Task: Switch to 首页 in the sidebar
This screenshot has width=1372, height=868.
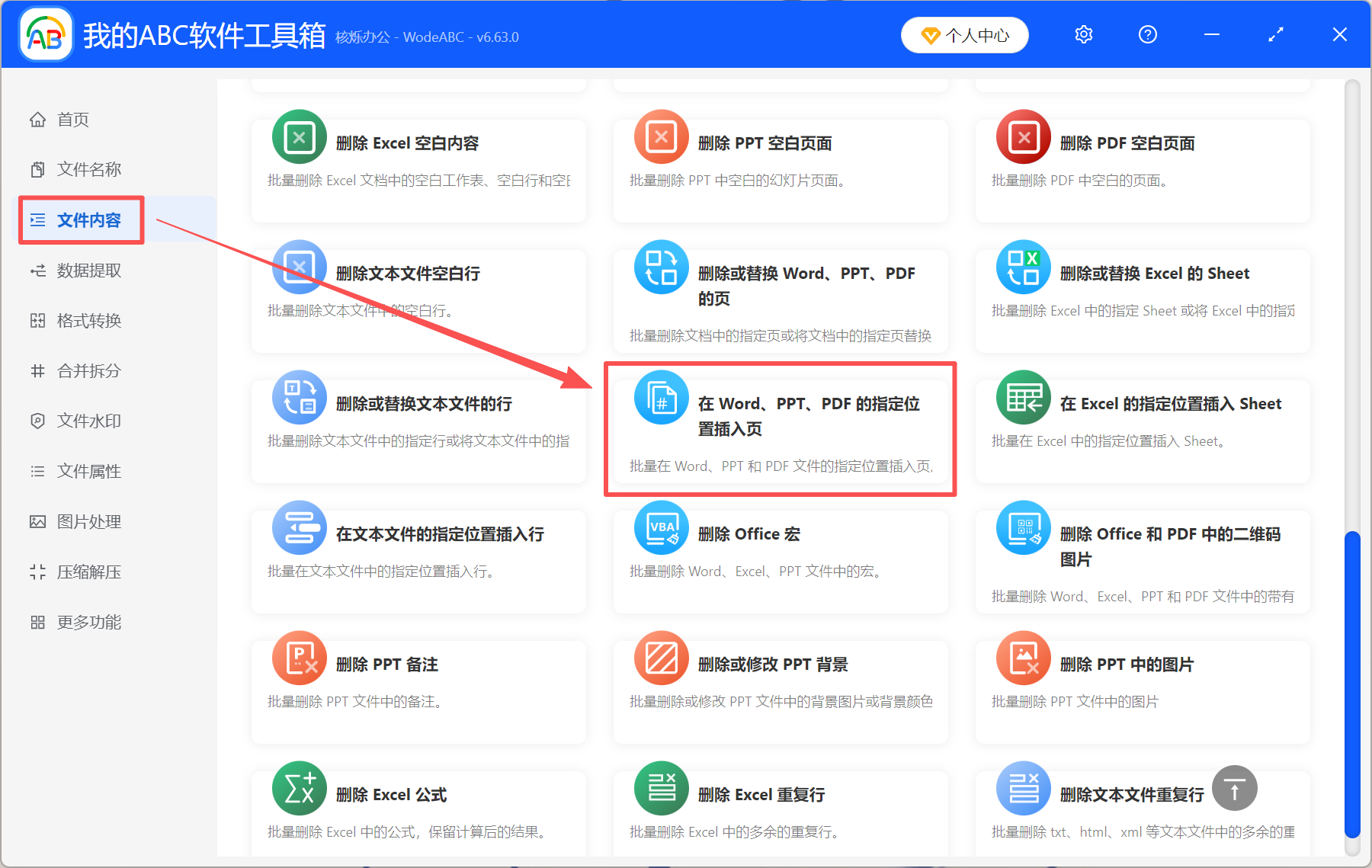Action: 72,119
